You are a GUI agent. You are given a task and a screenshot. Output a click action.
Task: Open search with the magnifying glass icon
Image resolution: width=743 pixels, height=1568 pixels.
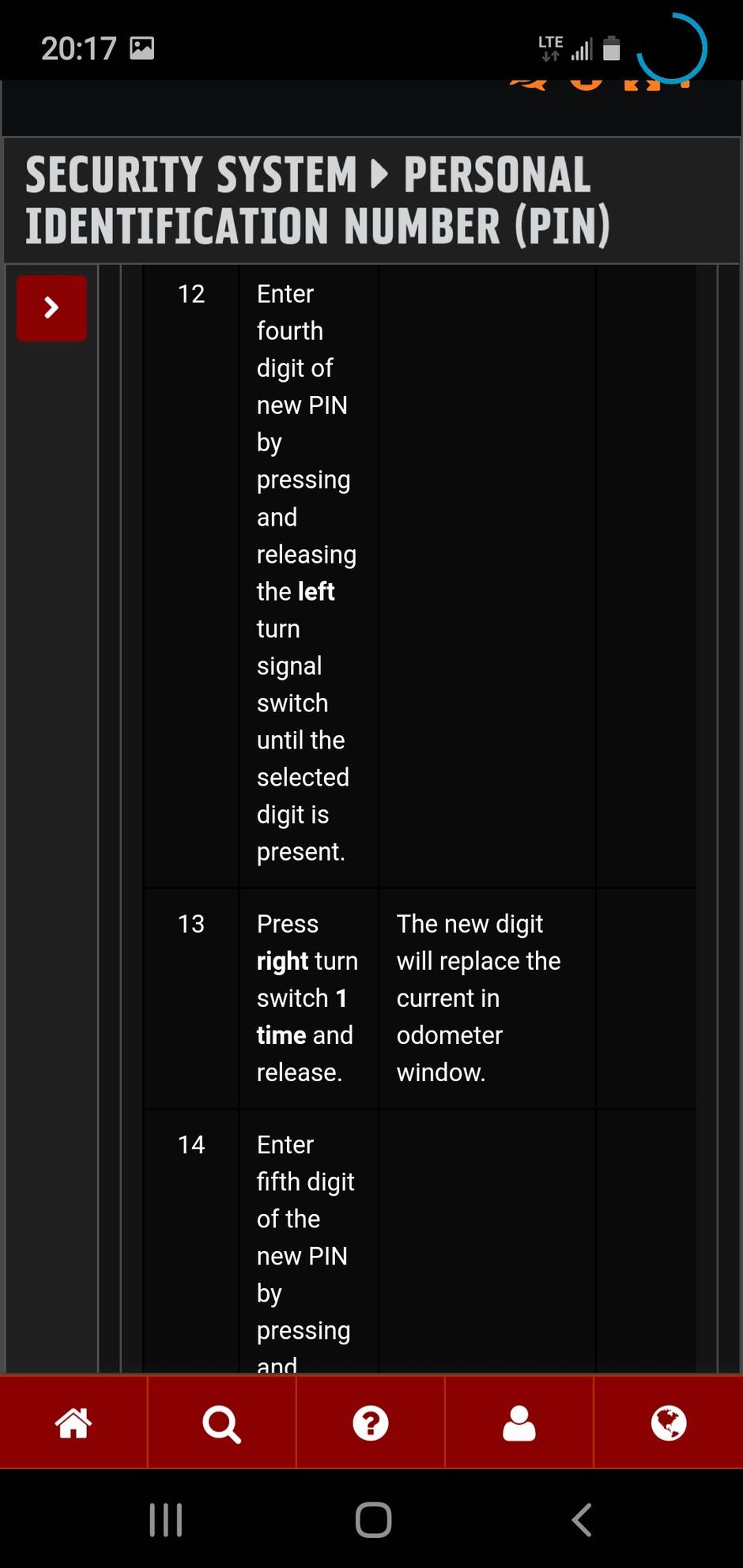221,1423
